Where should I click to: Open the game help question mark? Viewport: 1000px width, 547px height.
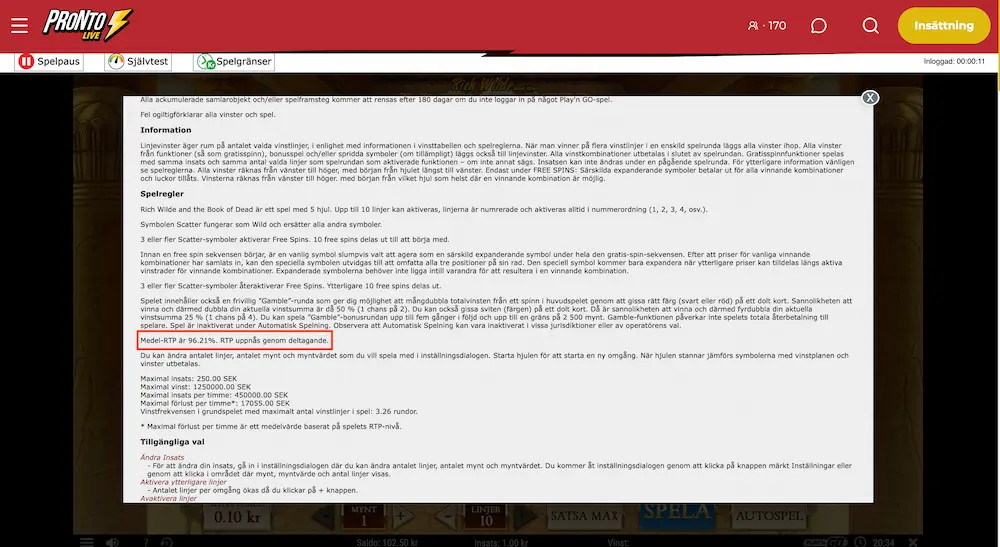tap(145, 543)
